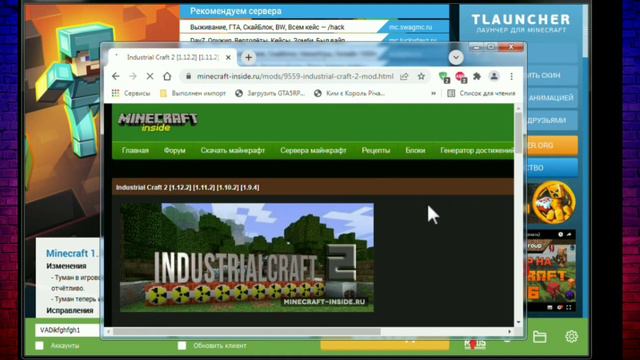This screenshot has height=360, width=640.
Task: Click the scroll down arrow of page scrollbar
Action: (x=518, y=322)
